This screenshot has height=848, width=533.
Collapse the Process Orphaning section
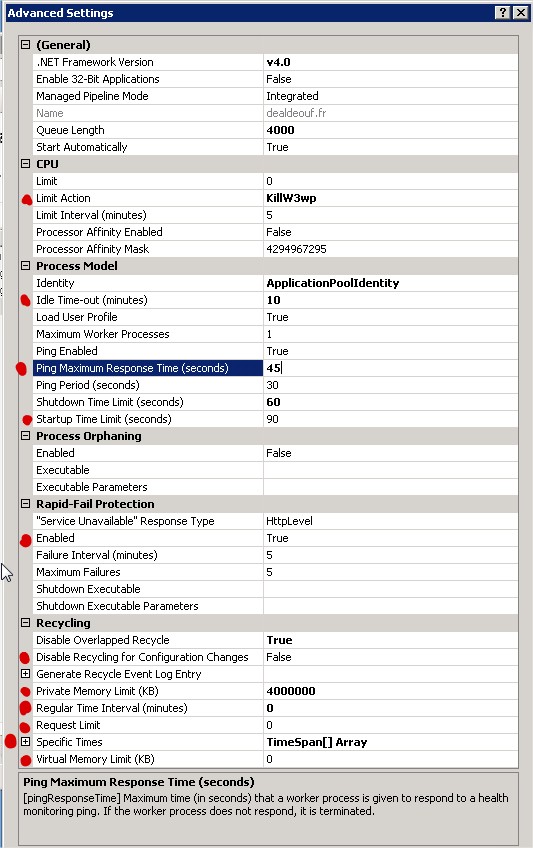25,435
